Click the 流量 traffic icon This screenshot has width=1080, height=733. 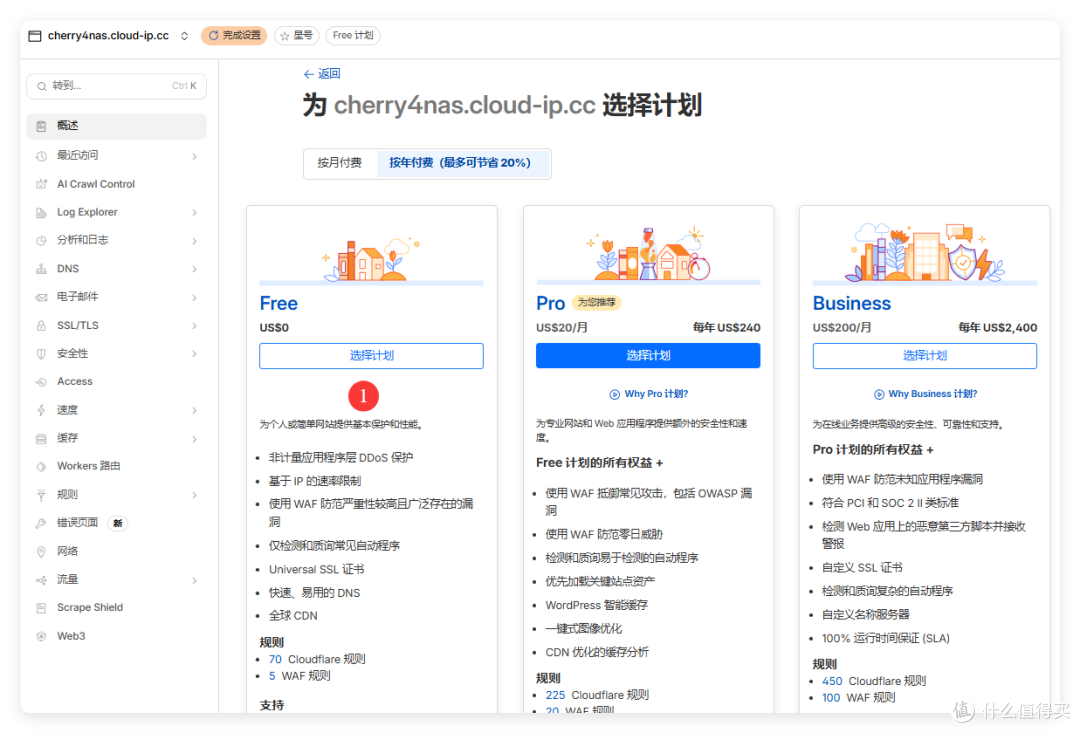[41, 580]
